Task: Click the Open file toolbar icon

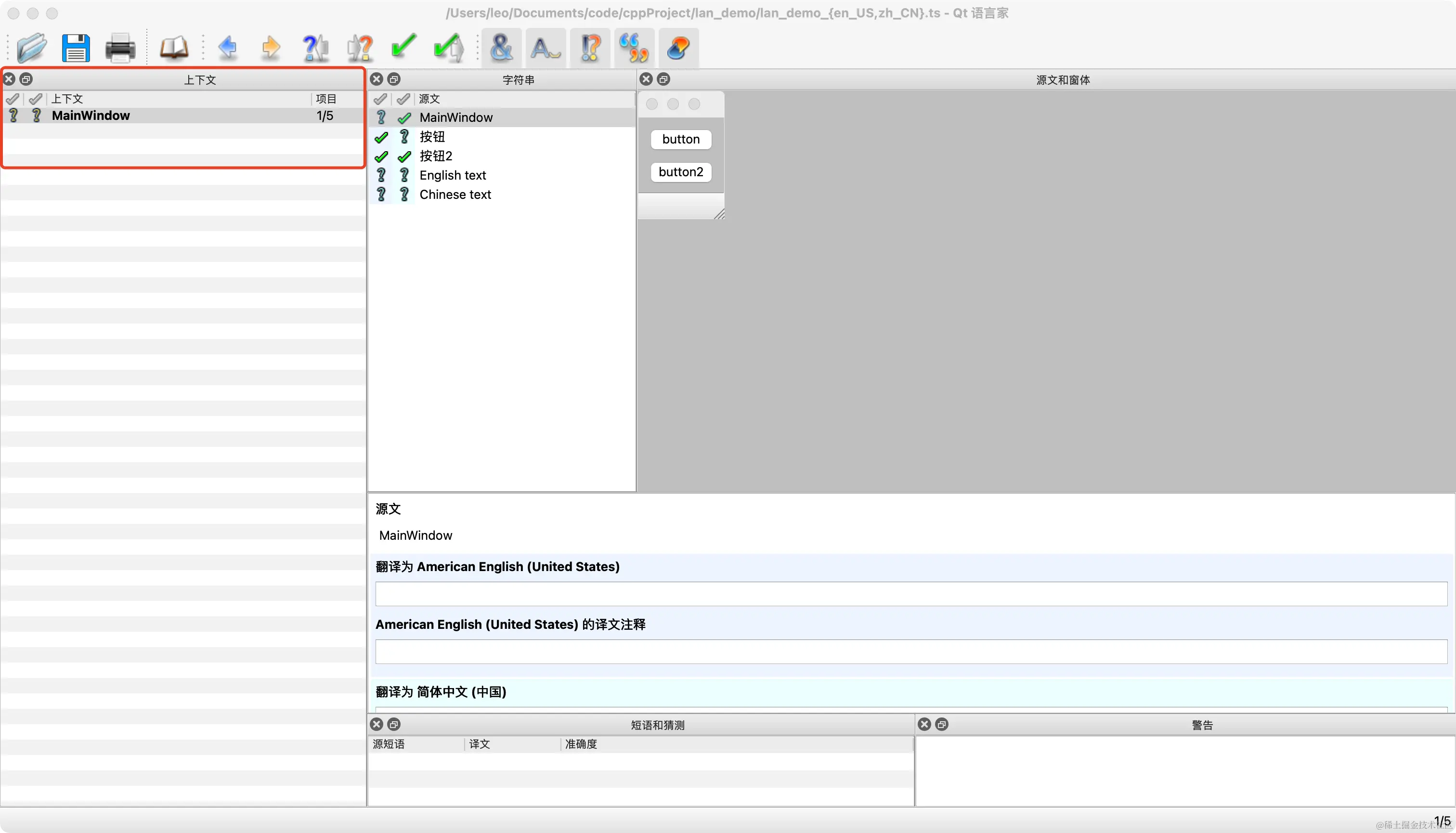Action: [x=31, y=48]
